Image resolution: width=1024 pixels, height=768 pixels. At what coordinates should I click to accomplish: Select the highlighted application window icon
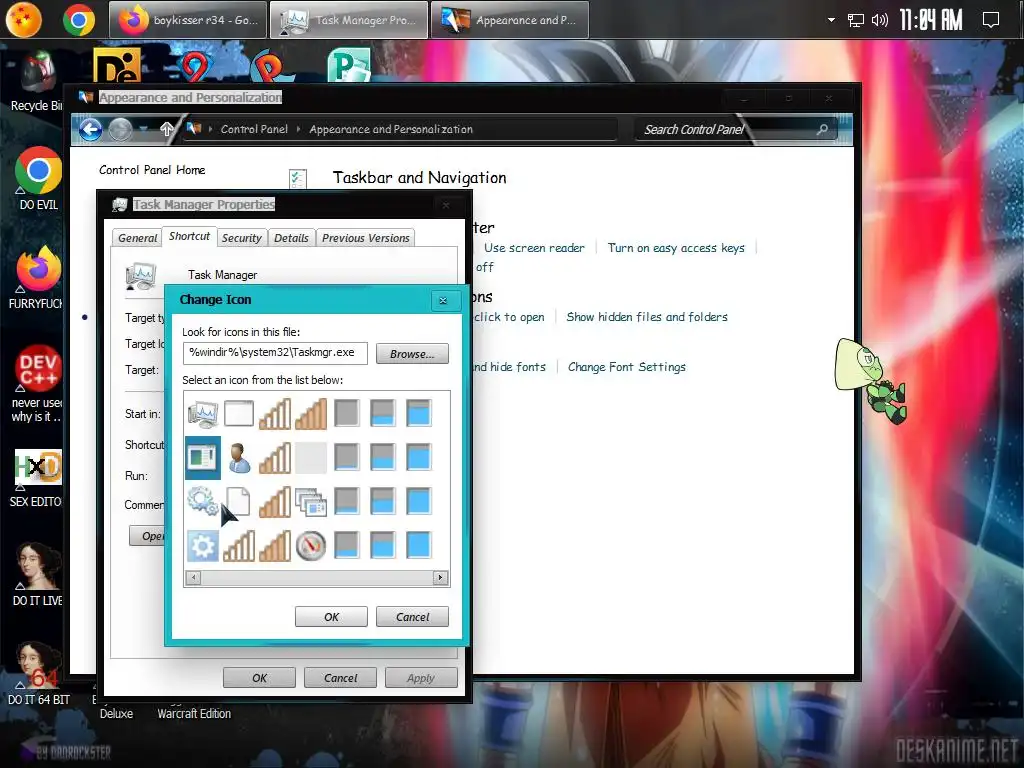coord(202,458)
